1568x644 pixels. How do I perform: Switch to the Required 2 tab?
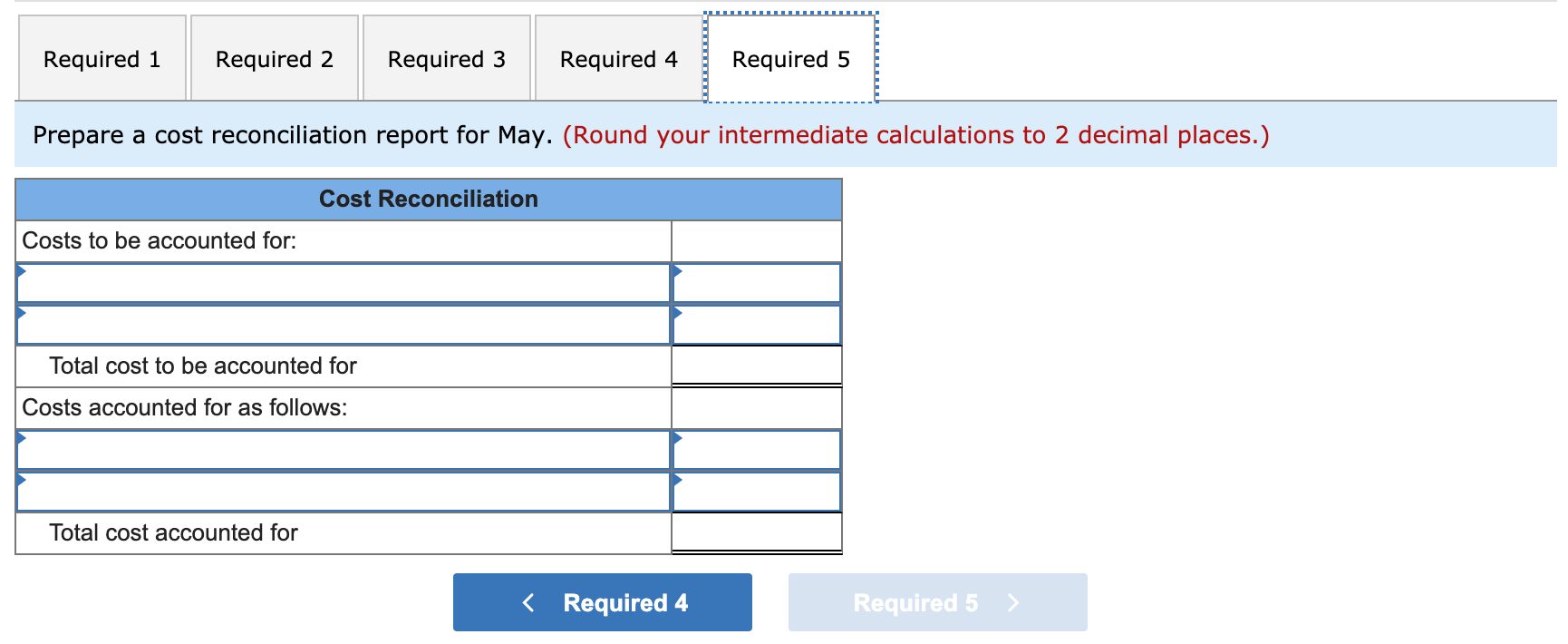tap(275, 58)
